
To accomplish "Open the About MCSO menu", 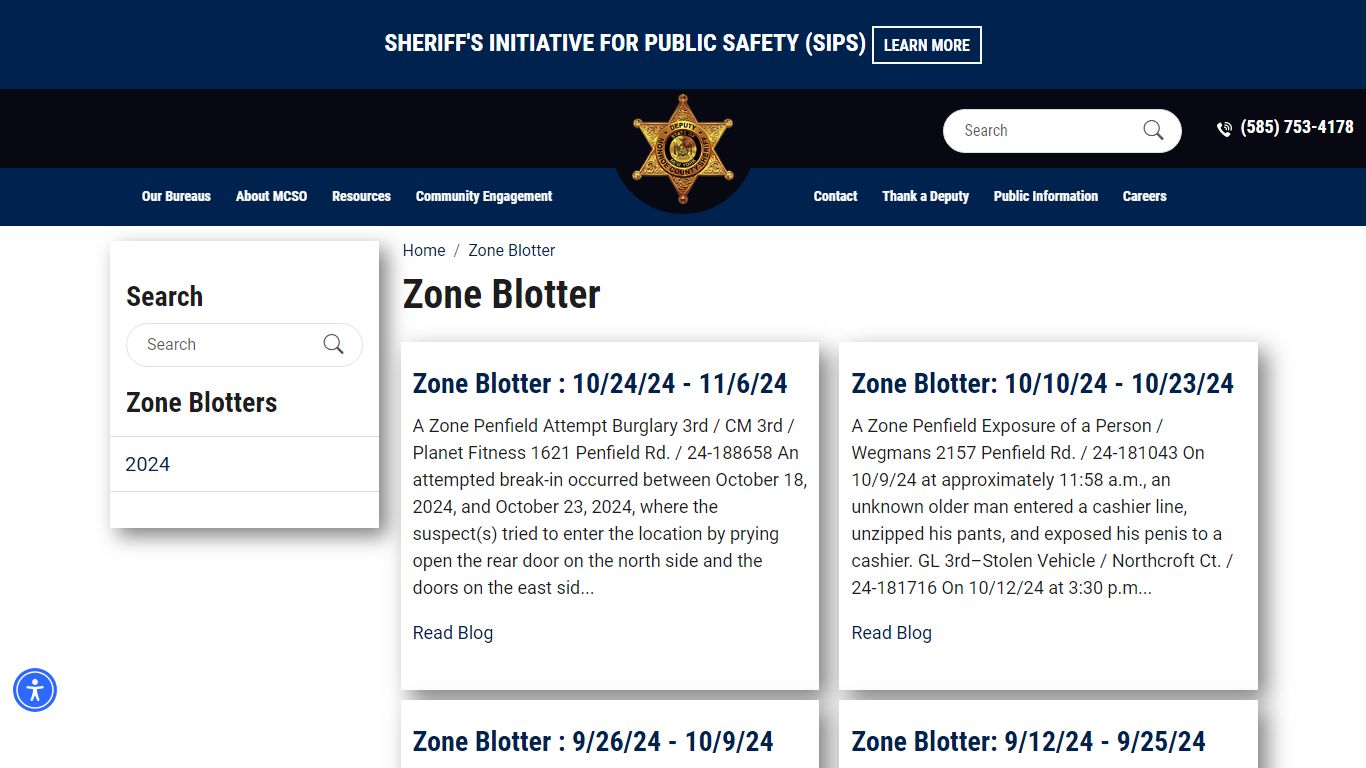I will pos(272,196).
